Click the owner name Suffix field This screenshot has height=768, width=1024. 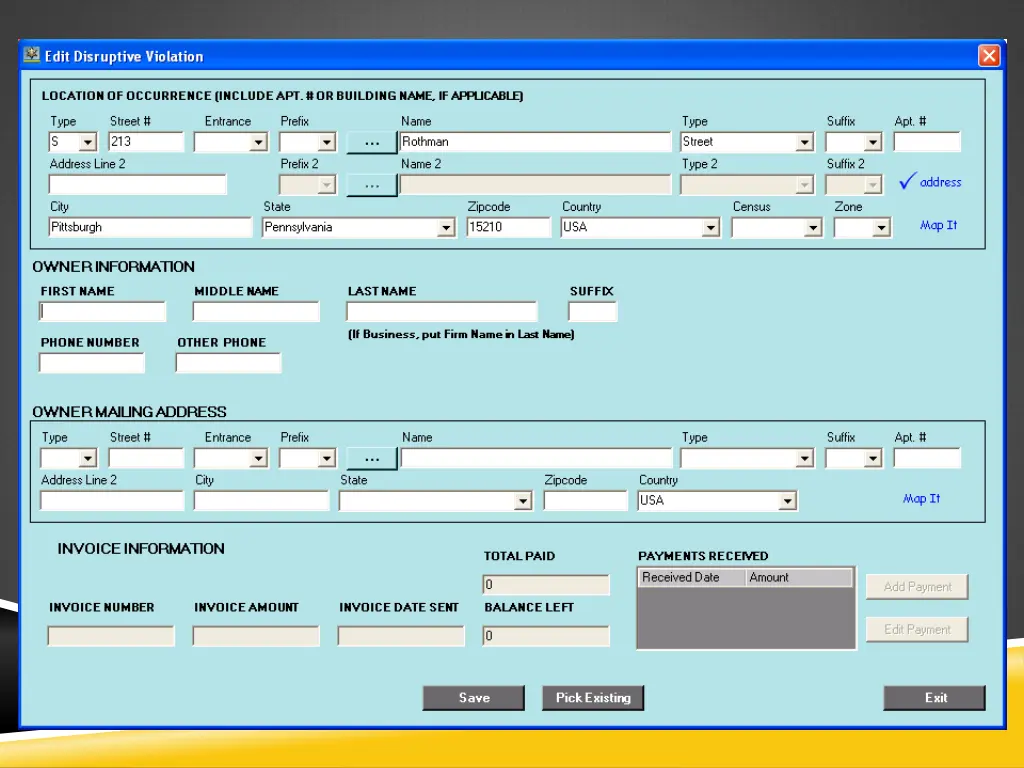coord(592,312)
